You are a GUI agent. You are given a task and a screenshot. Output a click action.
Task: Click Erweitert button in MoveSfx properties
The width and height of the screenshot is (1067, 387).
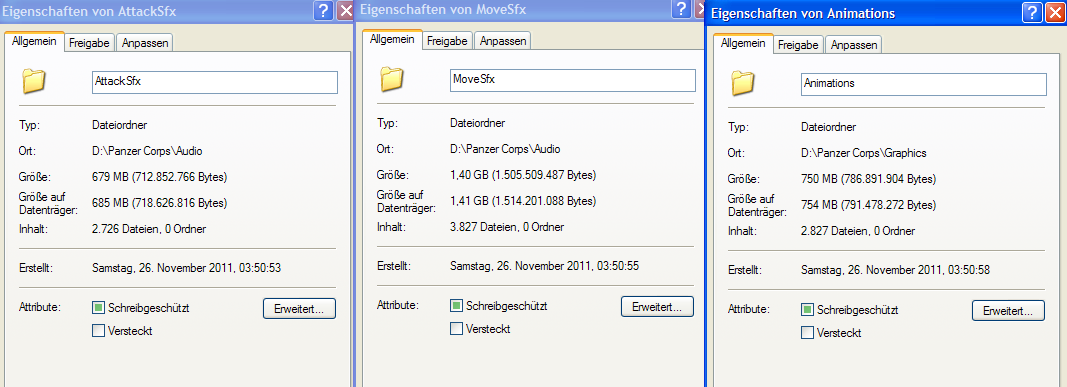657,306
